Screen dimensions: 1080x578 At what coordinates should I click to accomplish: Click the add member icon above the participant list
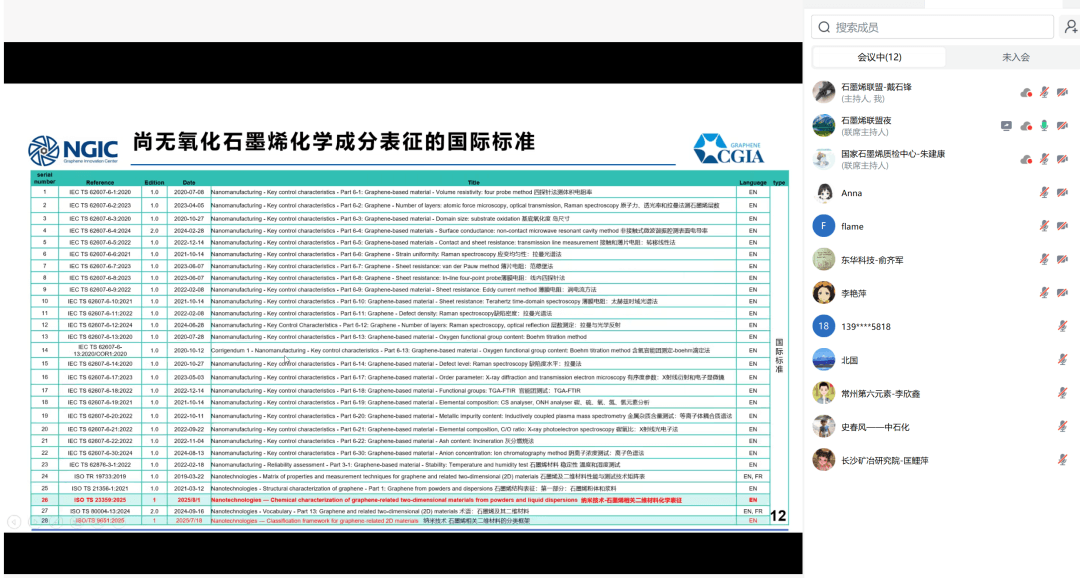pos(1068,25)
